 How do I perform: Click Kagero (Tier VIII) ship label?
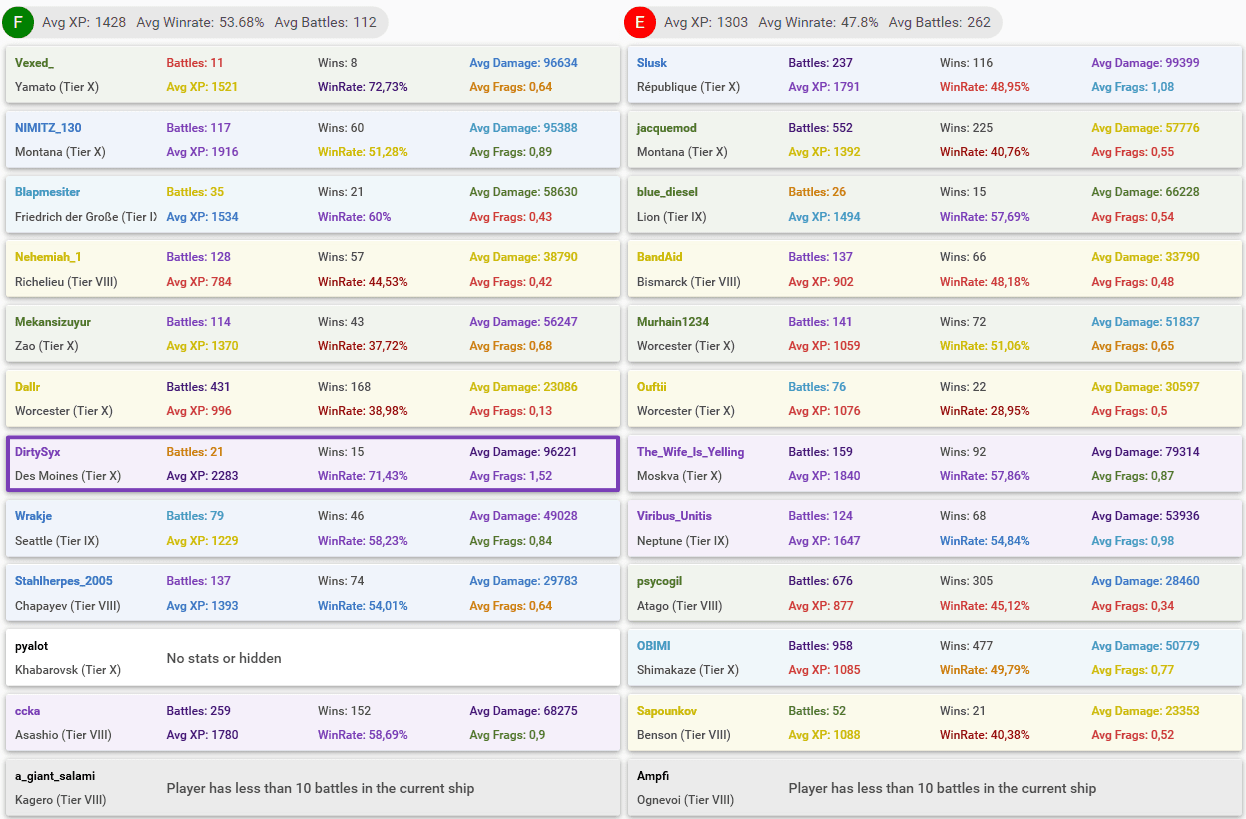point(60,800)
